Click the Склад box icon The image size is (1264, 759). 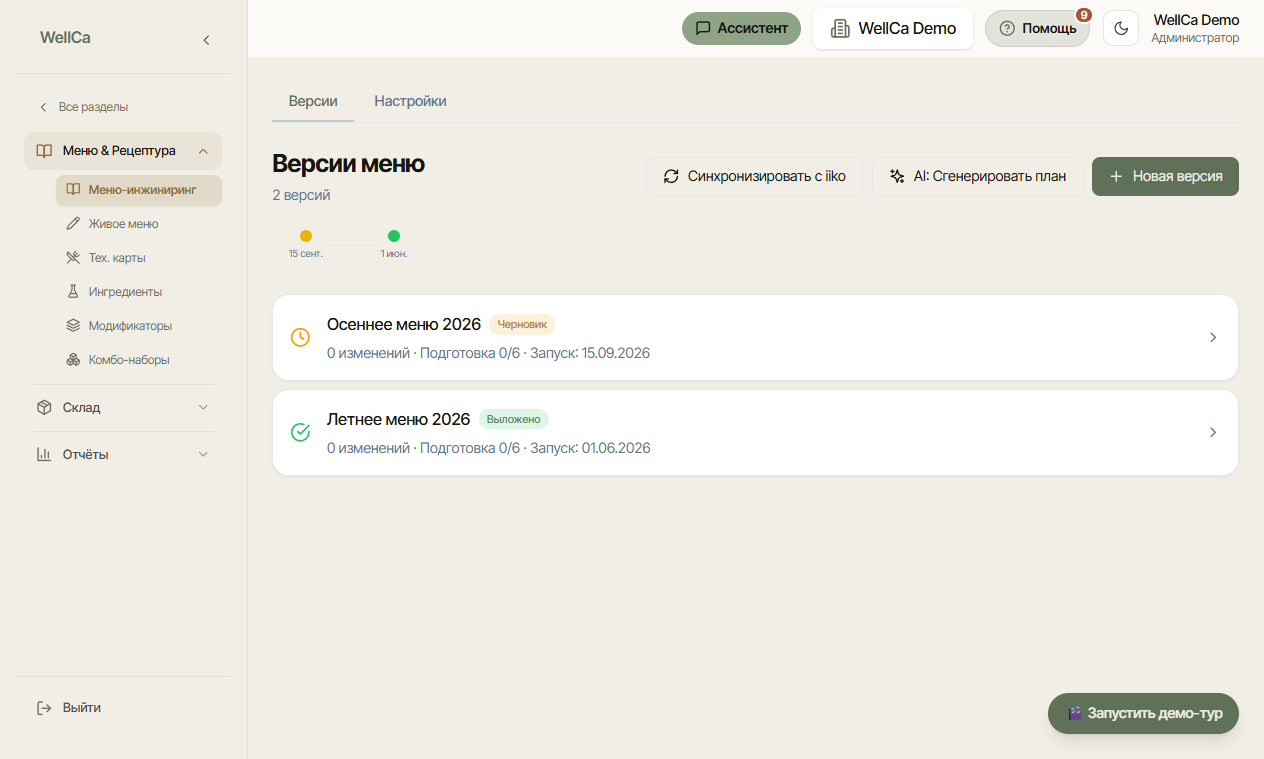click(x=44, y=408)
